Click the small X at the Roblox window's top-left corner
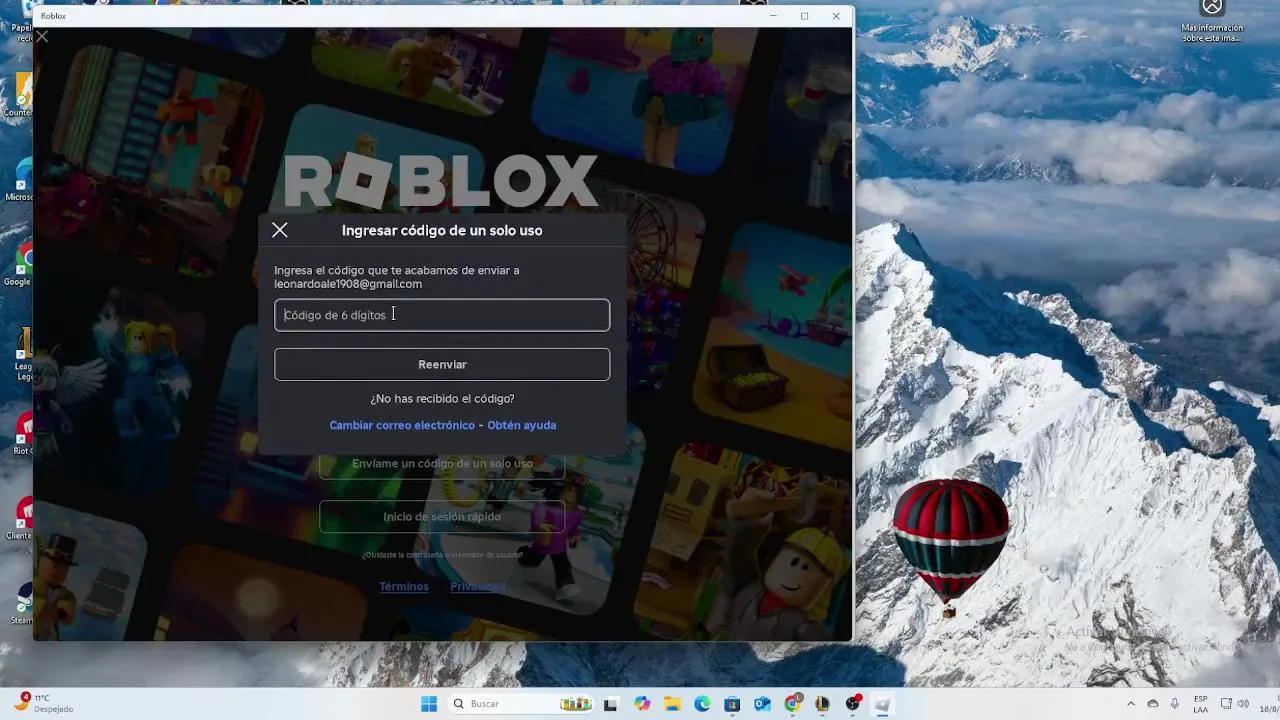This screenshot has height=720, width=1280. pyautogui.click(x=42, y=36)
